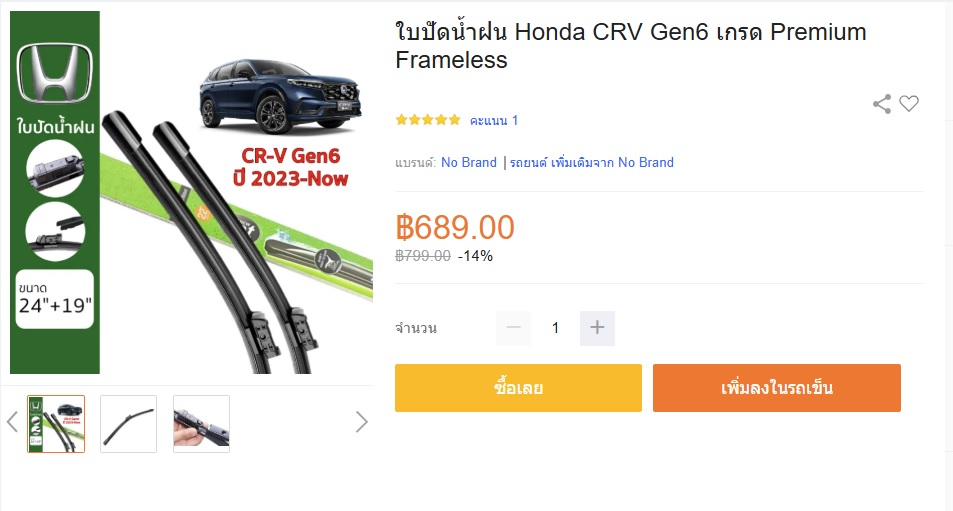
Task: Show next thumbnails with right chevron
Action: pyautogui.click(x=362, y=422)
